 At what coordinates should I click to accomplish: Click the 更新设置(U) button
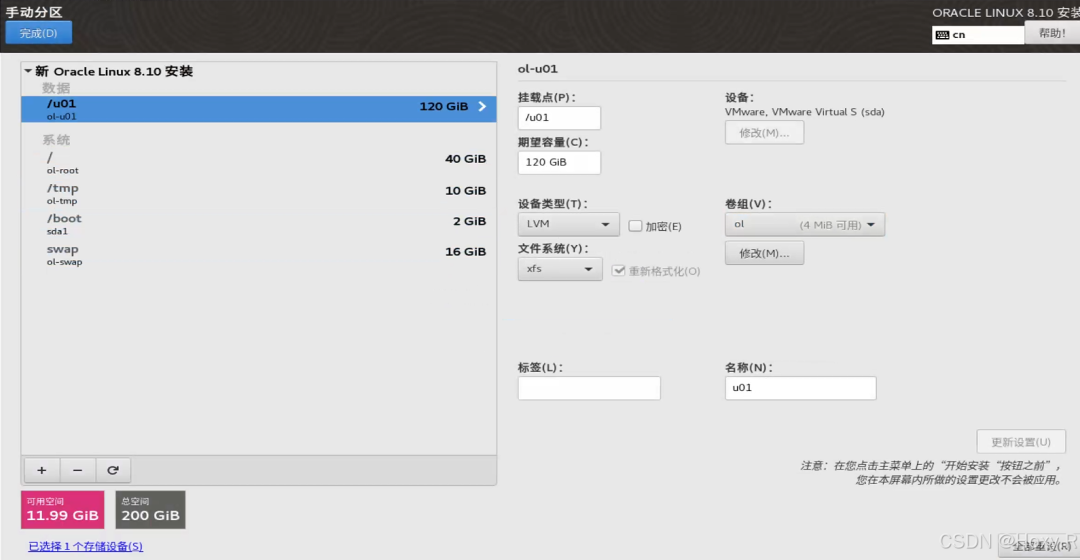1021,442
